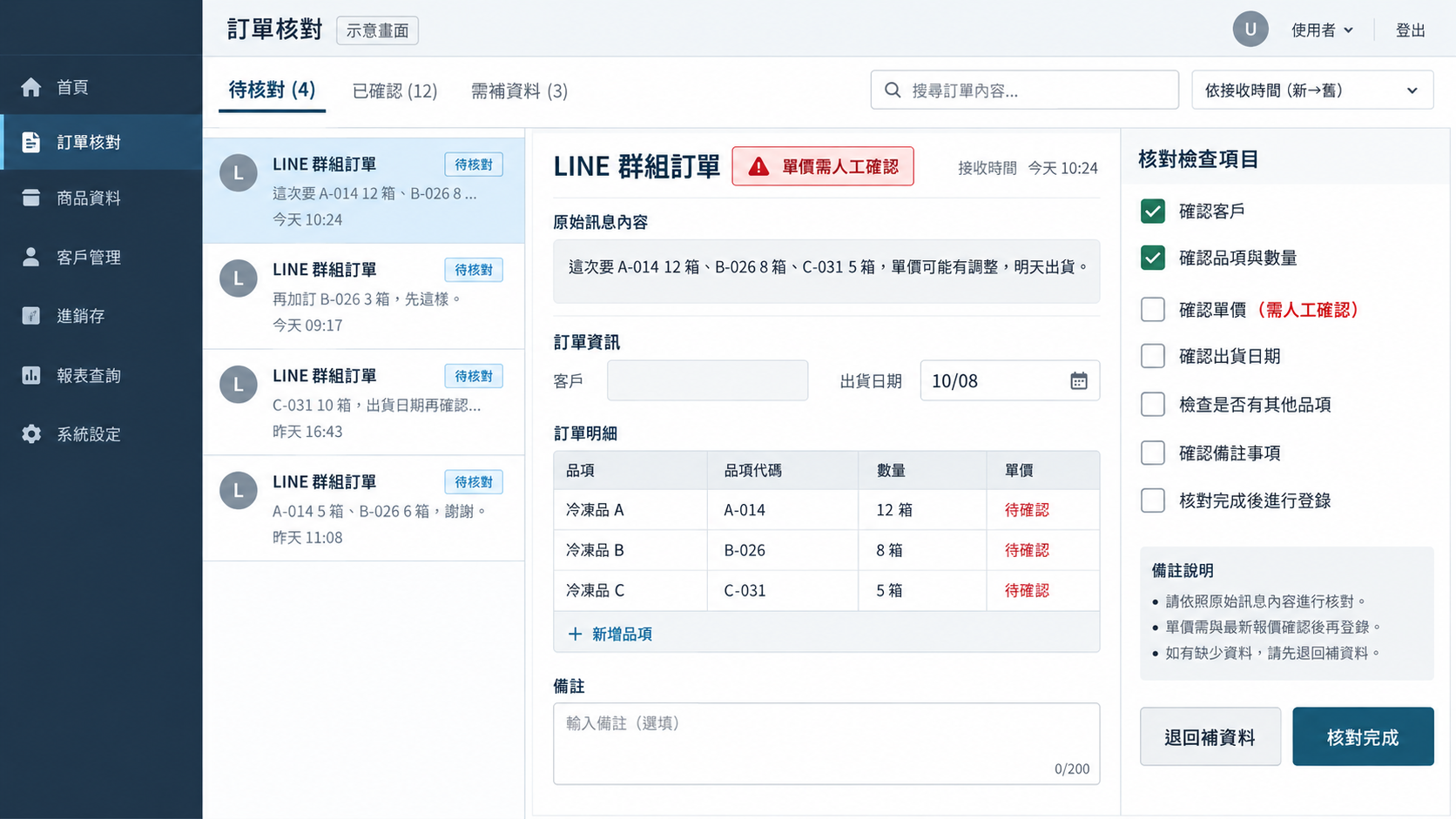This screenshot has height=819, width=1456.
Task: Click the 報表查詢 chart icon
Action: pyautogui.click(x=31, y=375)
